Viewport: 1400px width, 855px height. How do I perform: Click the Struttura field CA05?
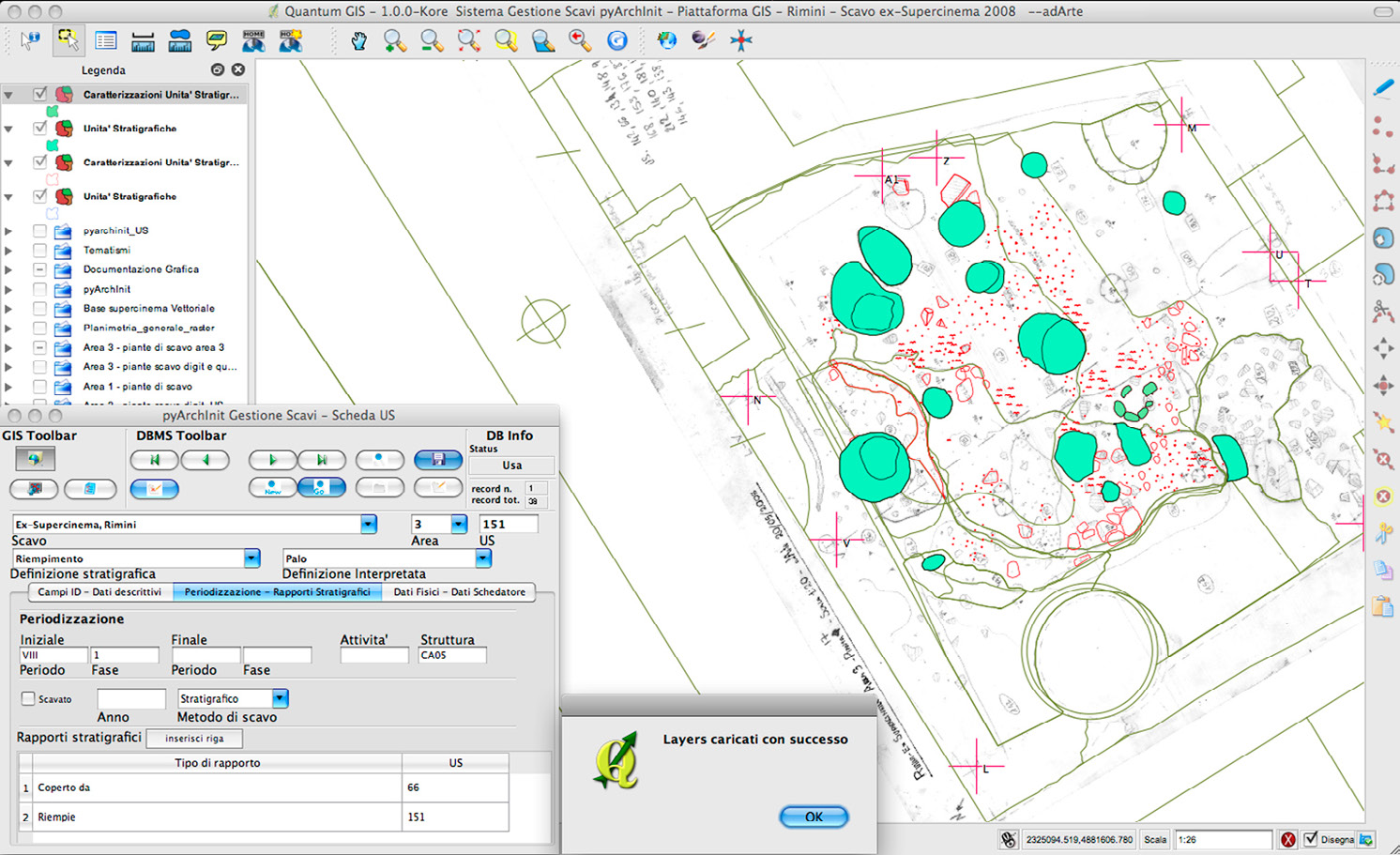coord(452,655)
